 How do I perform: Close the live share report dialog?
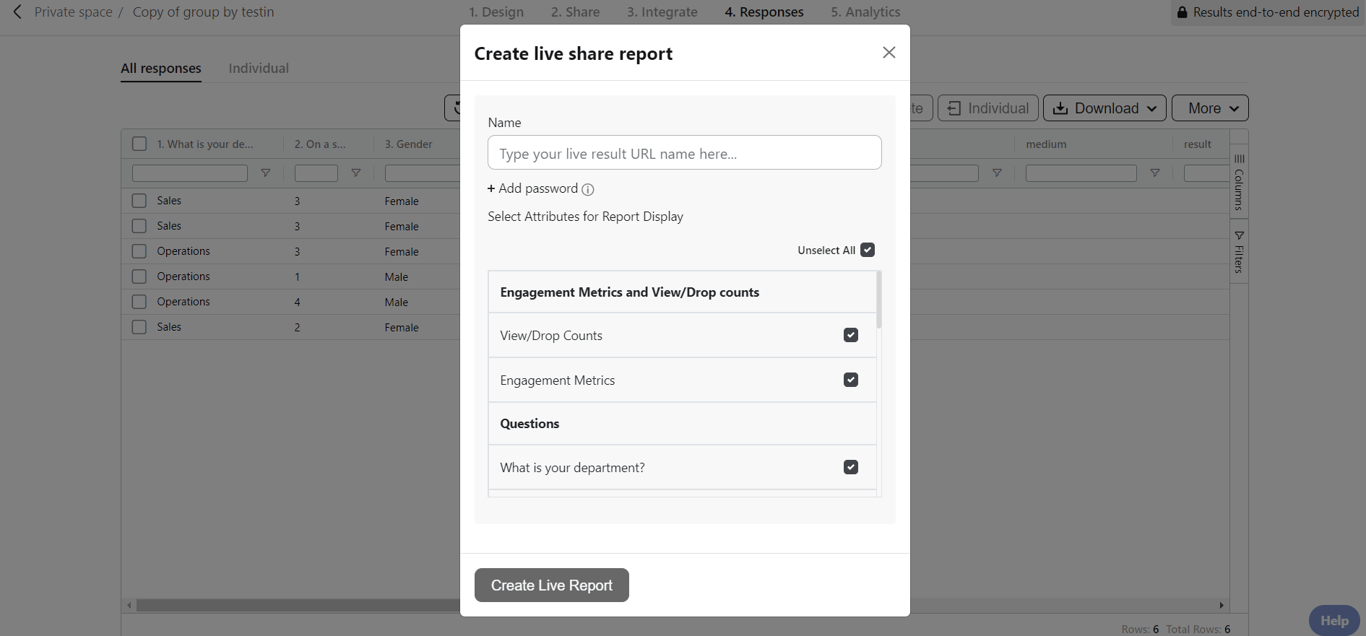[x=889, y=53]
